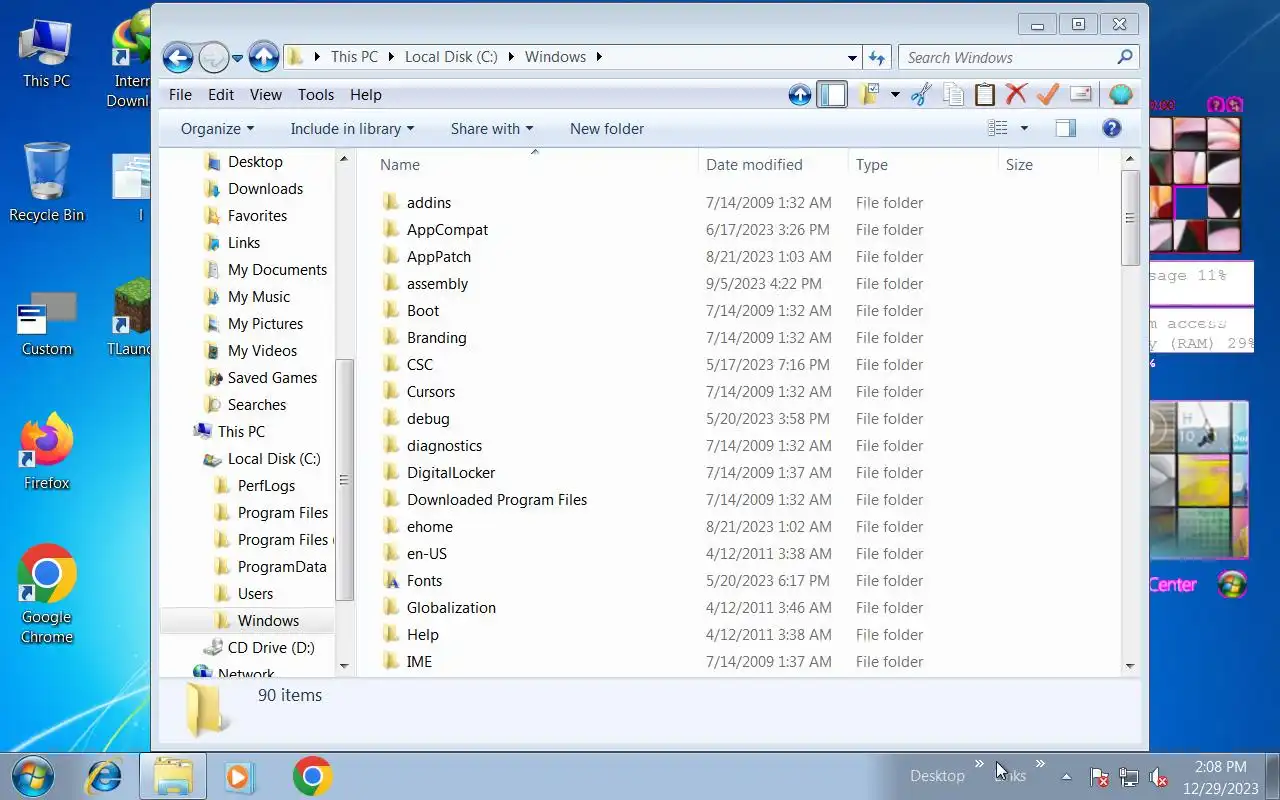This screenshot has width=1280, height=800.
Task: Click the navigation pane scrollbar thumb
Action: pos(344,479)
